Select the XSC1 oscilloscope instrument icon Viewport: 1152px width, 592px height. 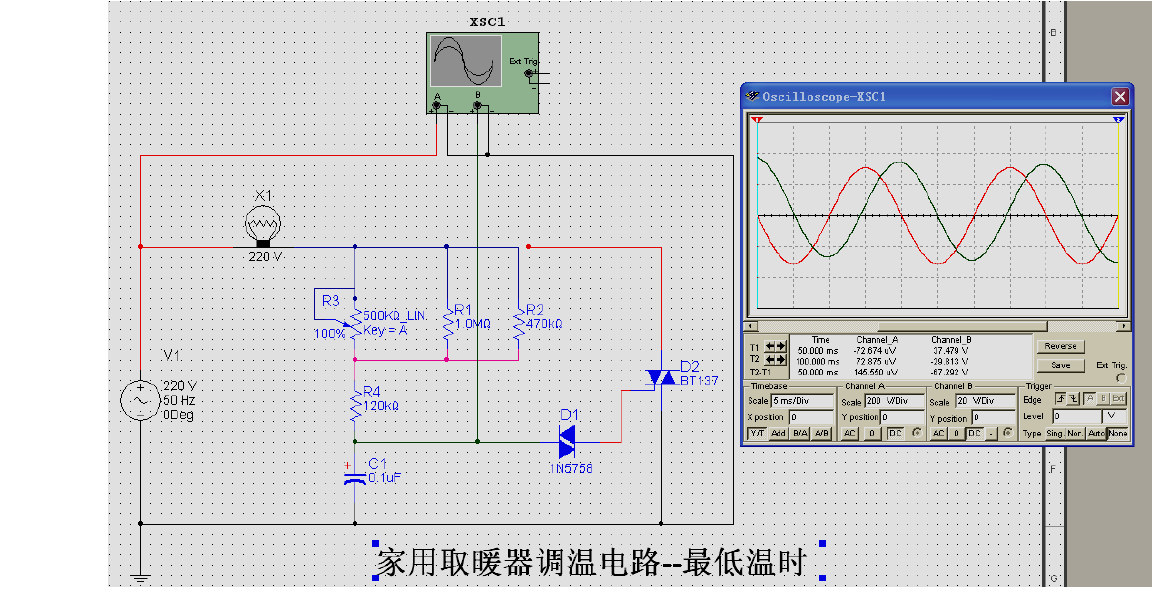tap(482, 73)
